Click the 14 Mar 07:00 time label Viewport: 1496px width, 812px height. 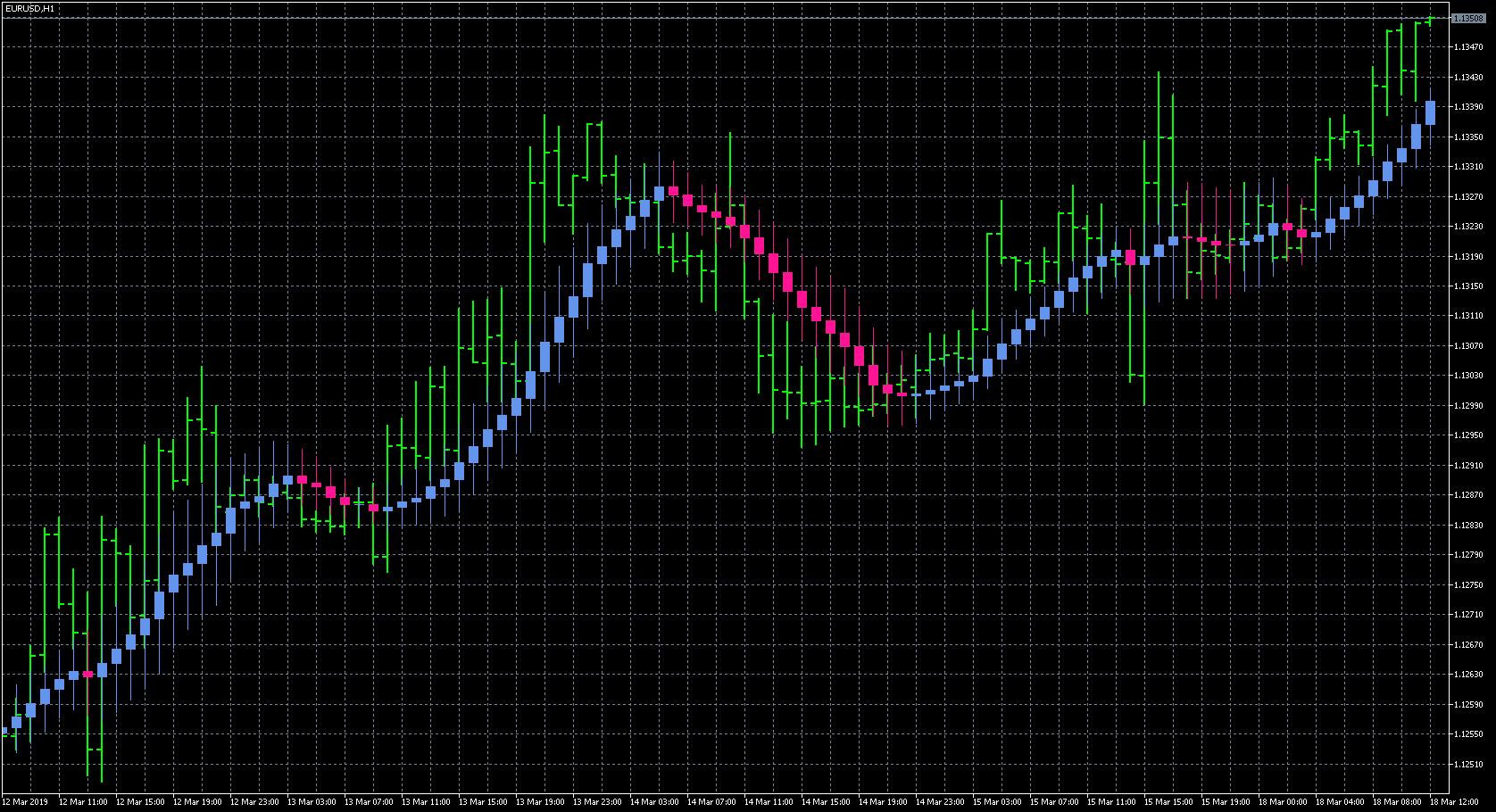pos(711,802)
